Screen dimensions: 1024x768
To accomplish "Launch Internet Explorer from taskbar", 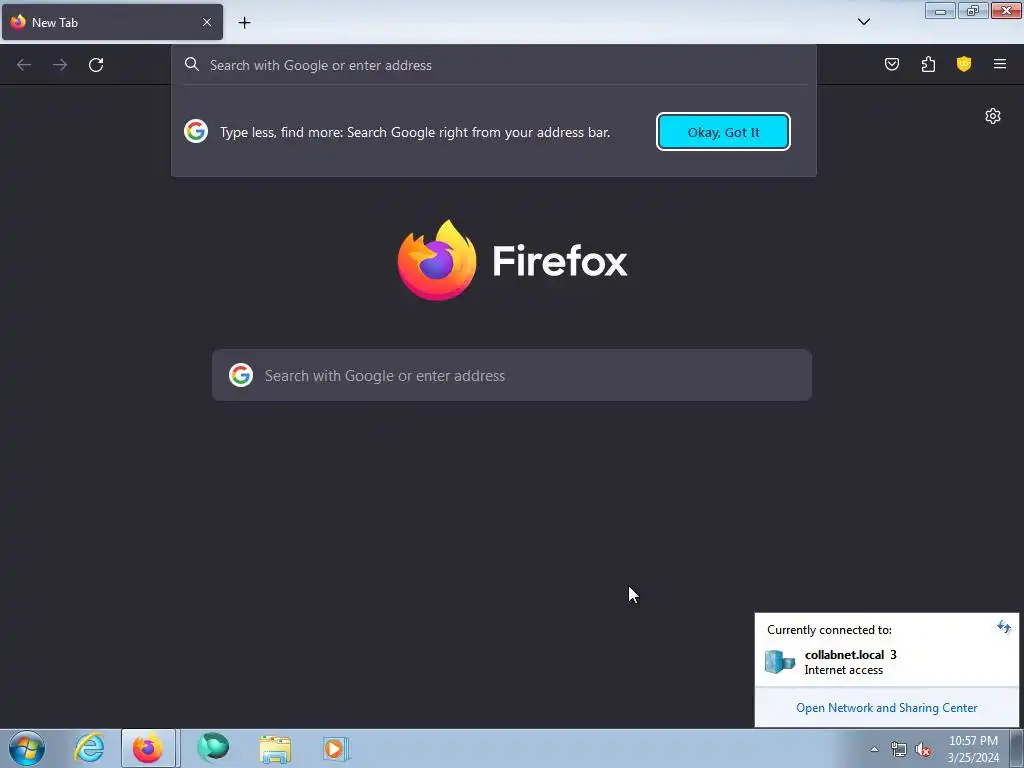I will click(x=89, y=748).
